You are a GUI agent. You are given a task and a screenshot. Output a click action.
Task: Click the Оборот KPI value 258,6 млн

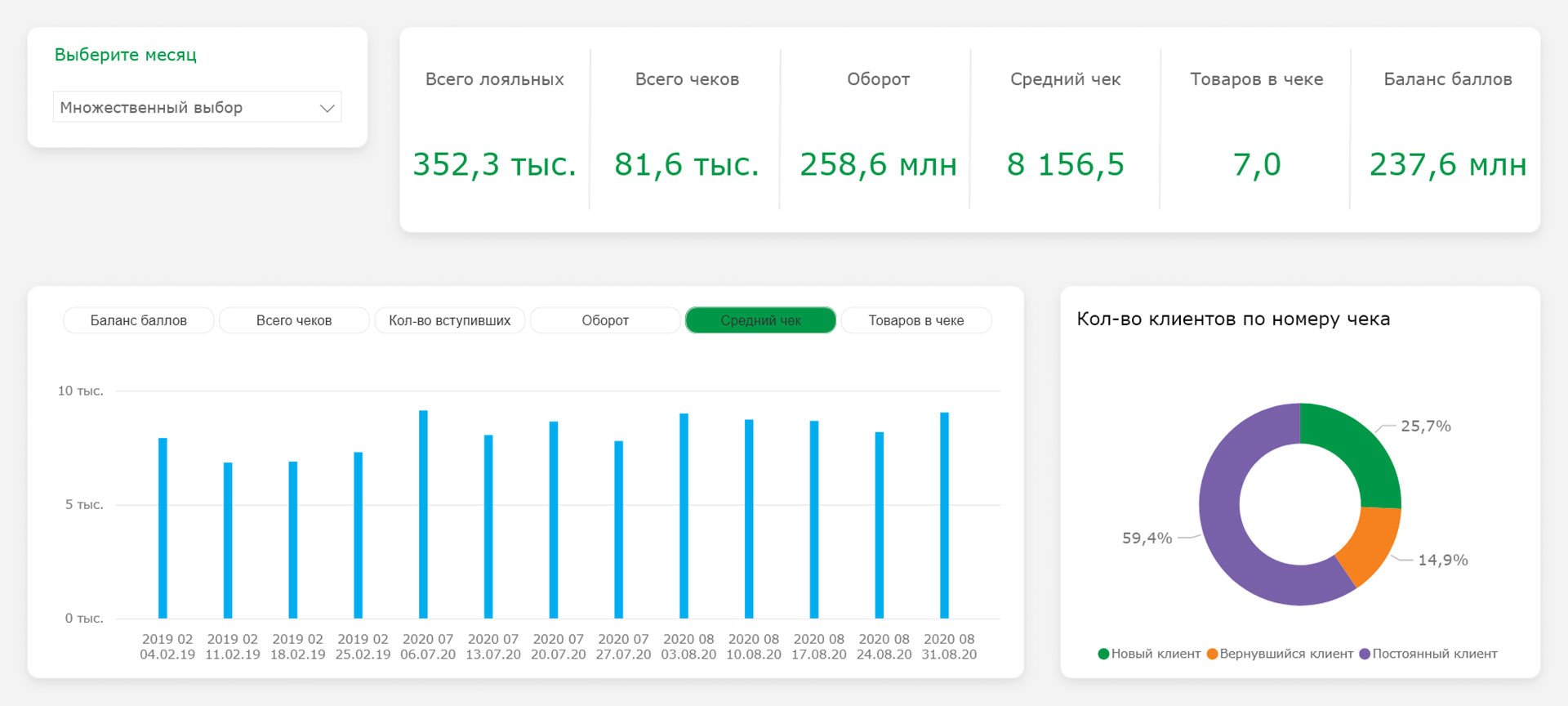click(878, 164)
